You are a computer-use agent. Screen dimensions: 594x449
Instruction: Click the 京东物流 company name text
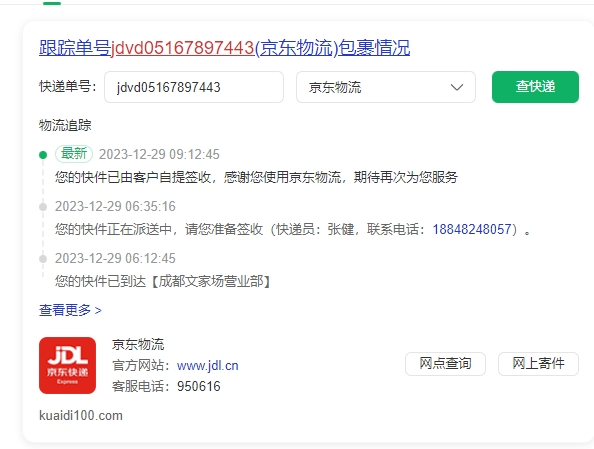click(138, 344)
